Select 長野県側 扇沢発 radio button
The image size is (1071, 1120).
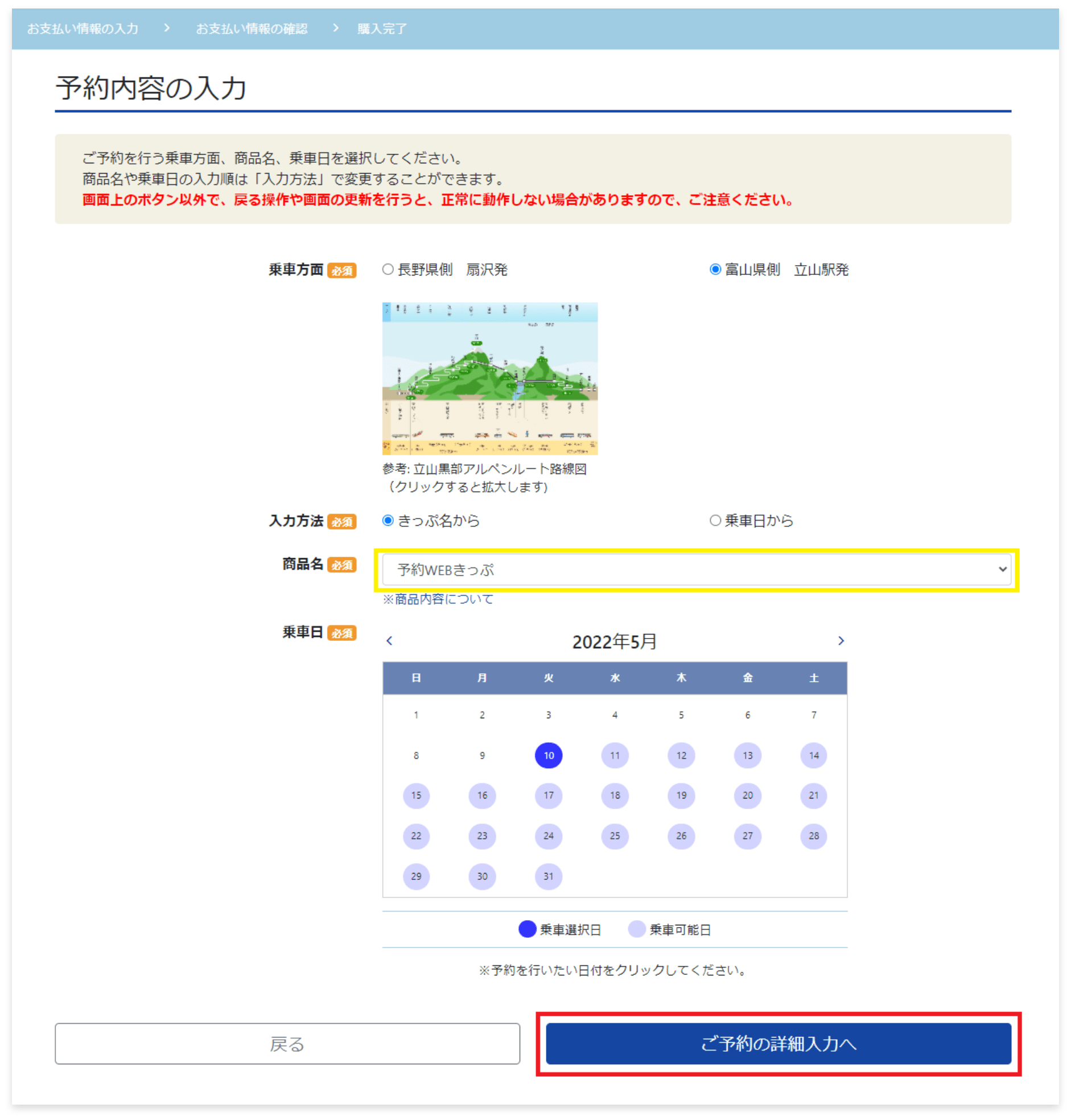pyautogui.click(x=388, y=269)
